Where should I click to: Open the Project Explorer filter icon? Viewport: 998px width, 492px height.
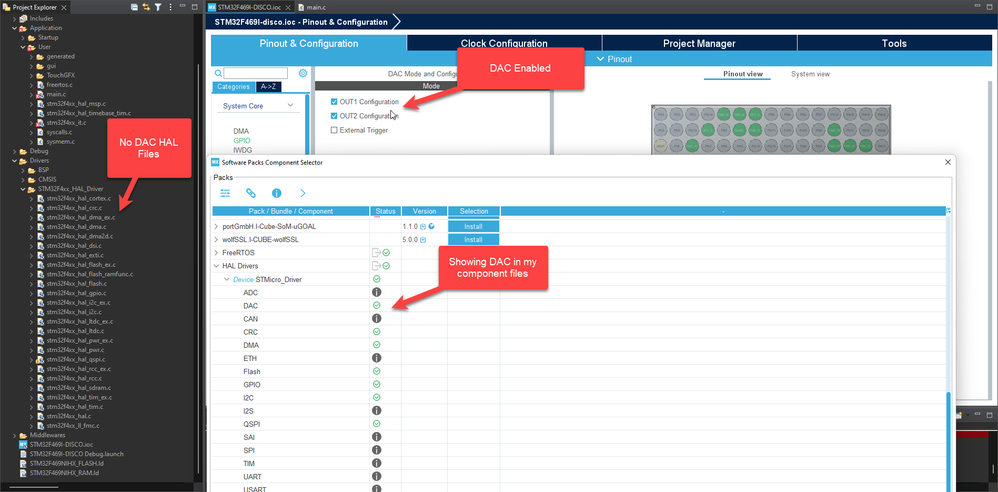158,7
